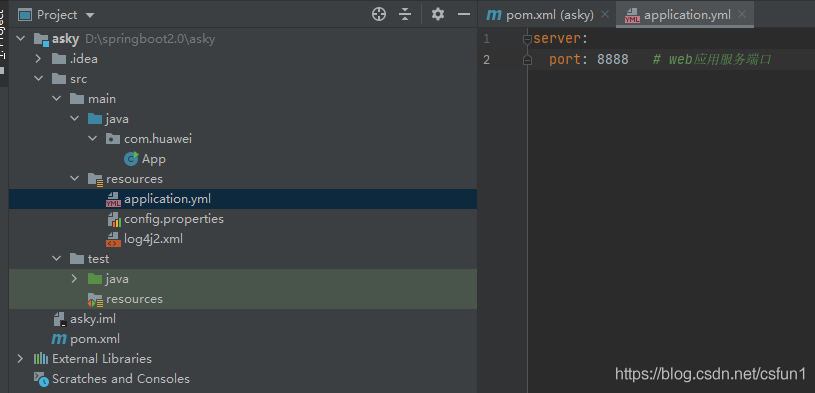Select pom.xml in project tree
The width and height of the screenshot is (815, 393).
pyautogui.click(x=95, y=339)
